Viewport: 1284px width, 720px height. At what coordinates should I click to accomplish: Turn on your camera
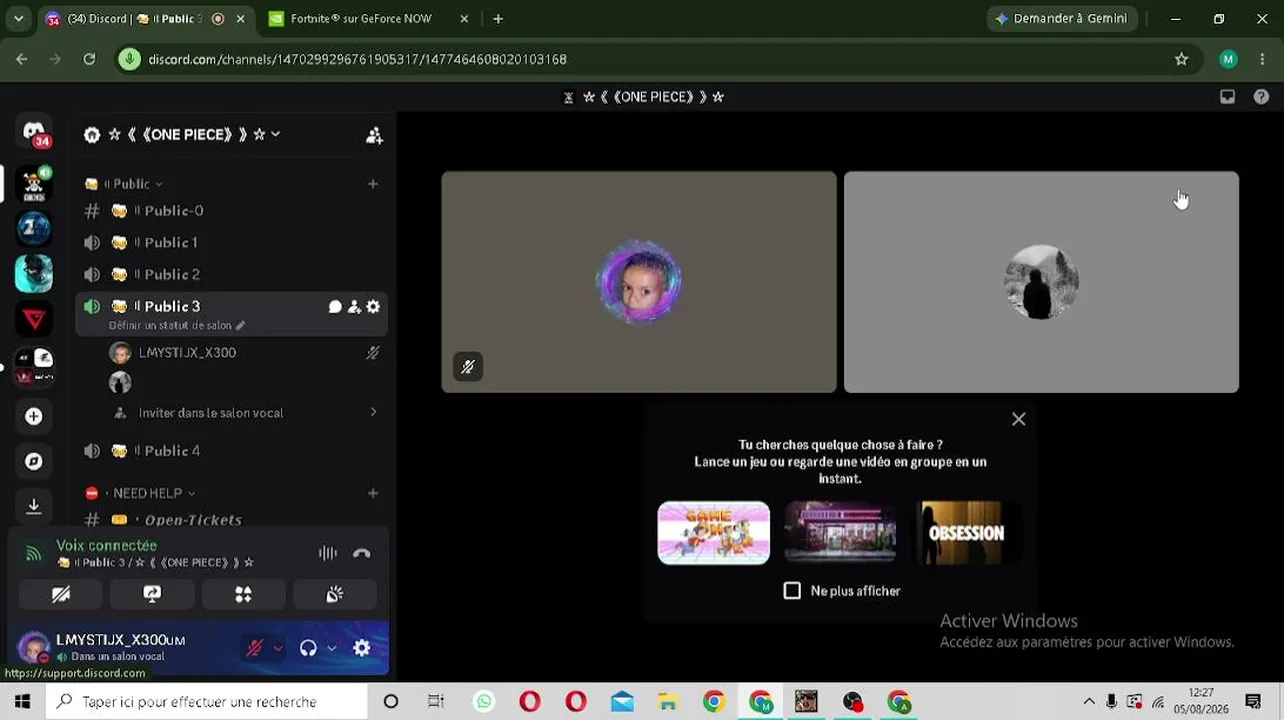(61, 594)
